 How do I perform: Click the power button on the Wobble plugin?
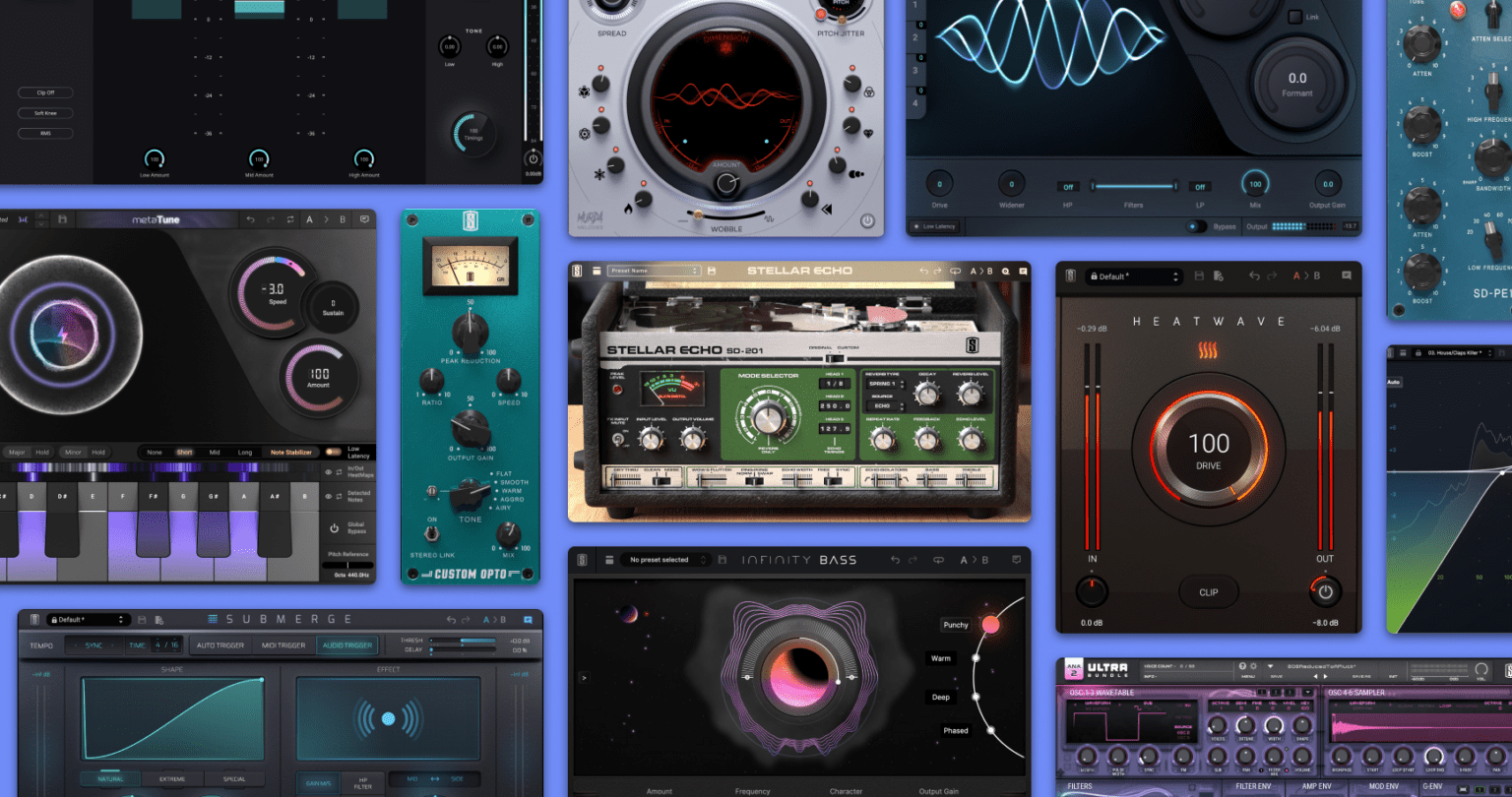tap(868, 218)
